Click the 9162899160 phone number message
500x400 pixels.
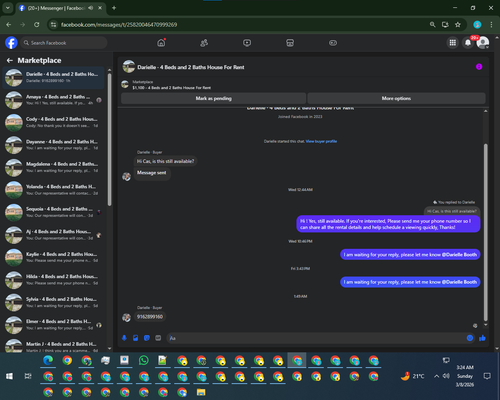150,317
